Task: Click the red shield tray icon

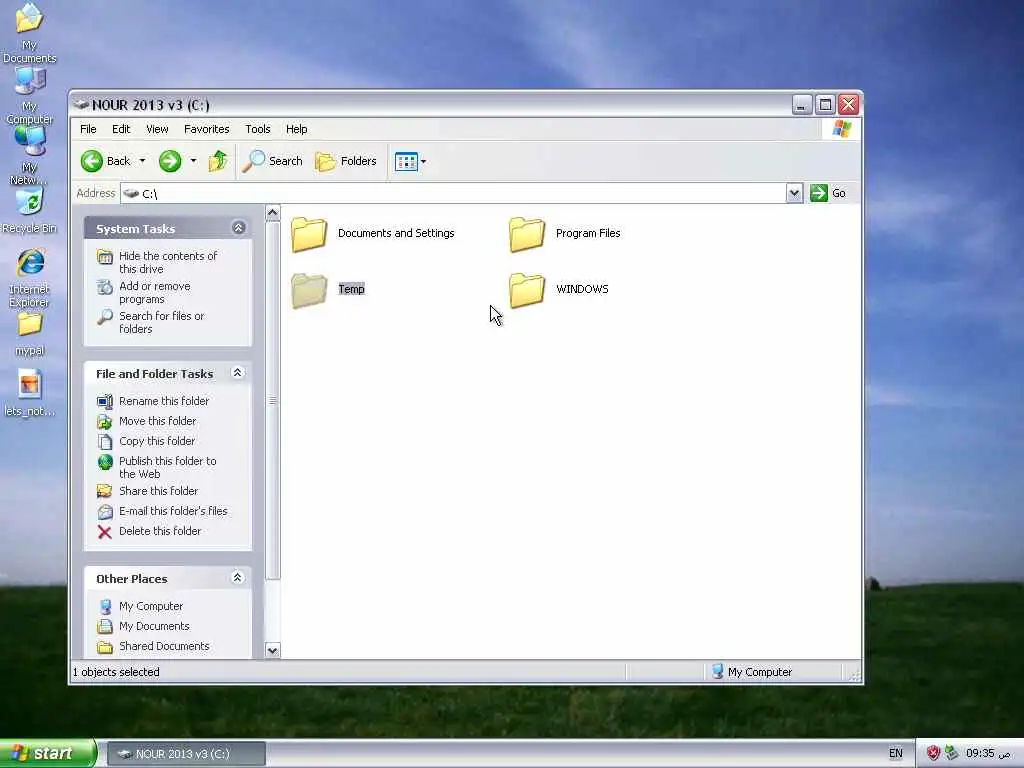Action: click(933, 753)
